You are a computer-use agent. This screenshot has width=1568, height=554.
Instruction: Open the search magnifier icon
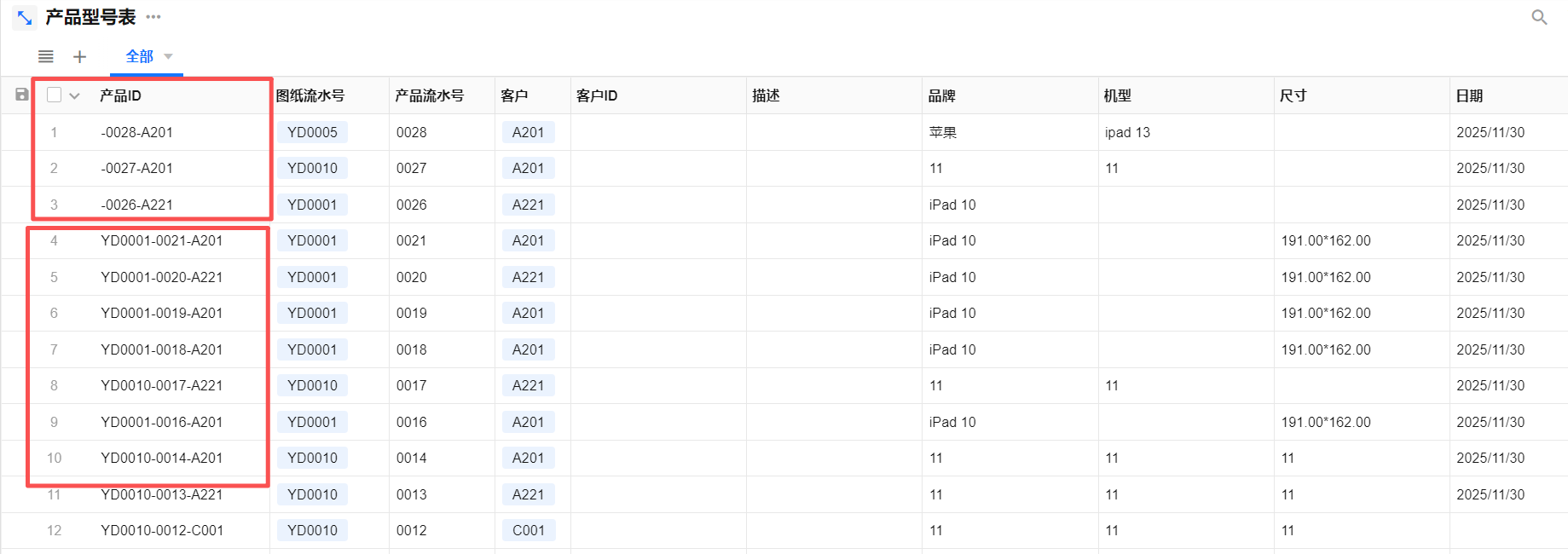click(x=1539, y=17)
